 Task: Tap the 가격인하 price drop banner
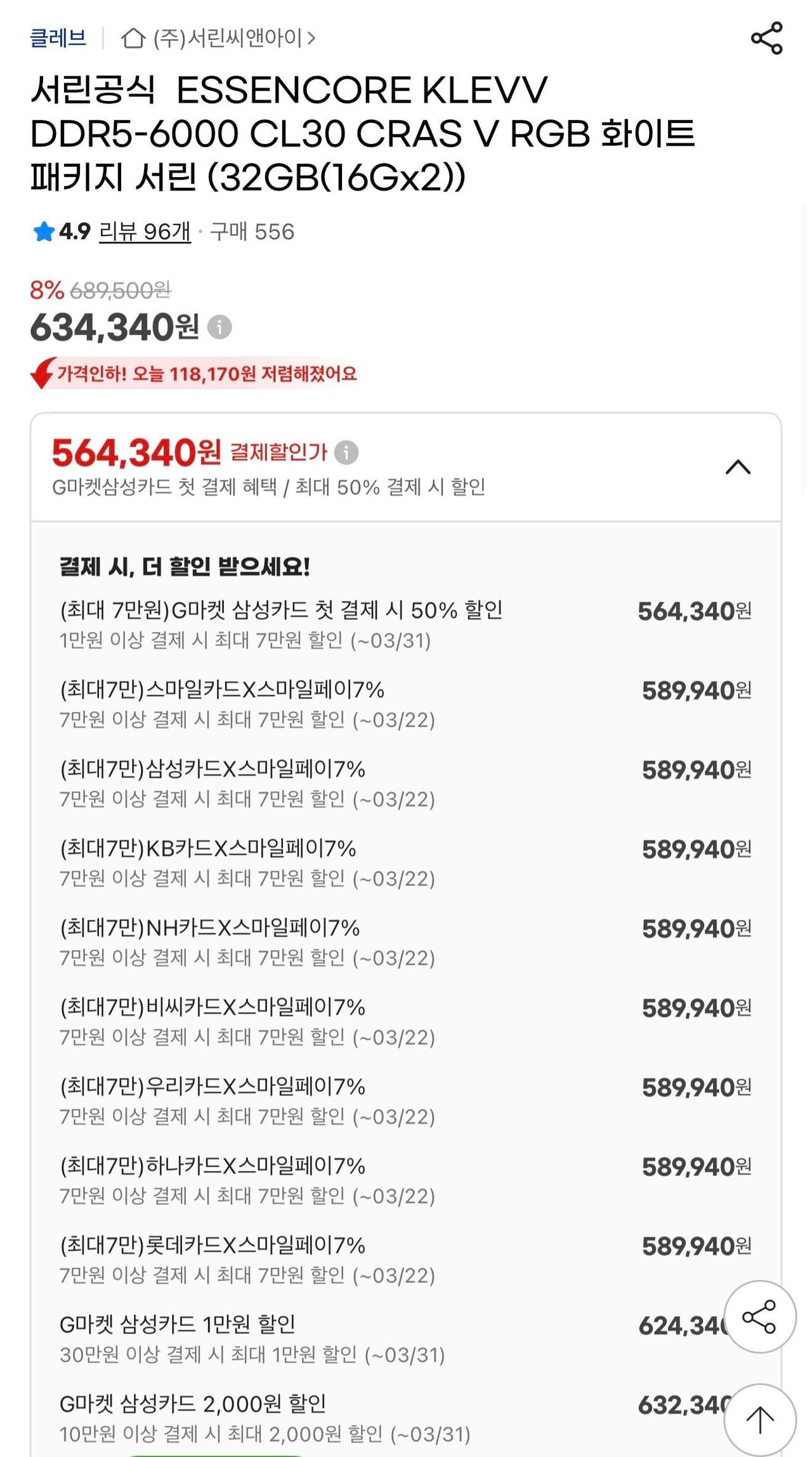(x=206, y=374)
